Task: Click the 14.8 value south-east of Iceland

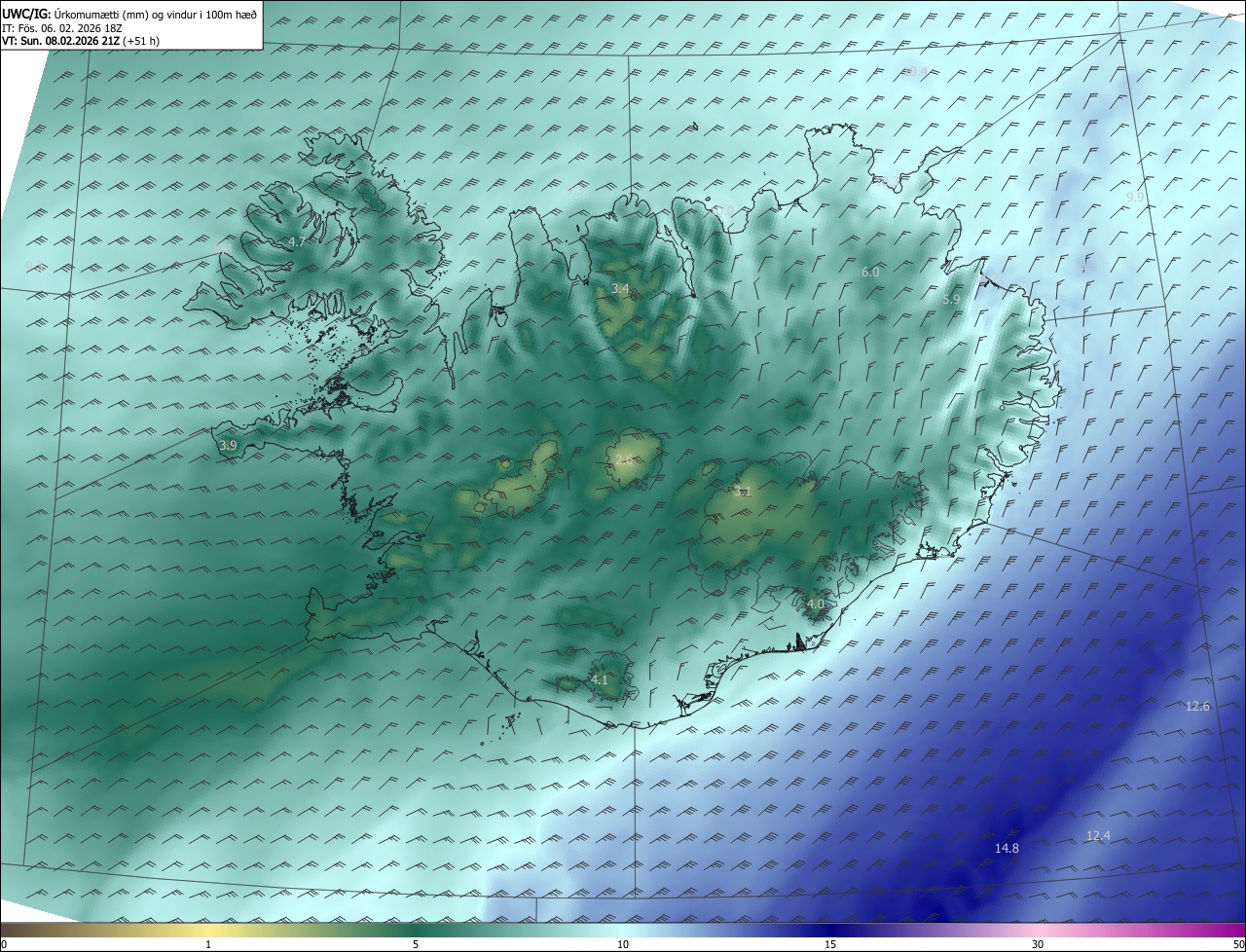Action: 1007,849
